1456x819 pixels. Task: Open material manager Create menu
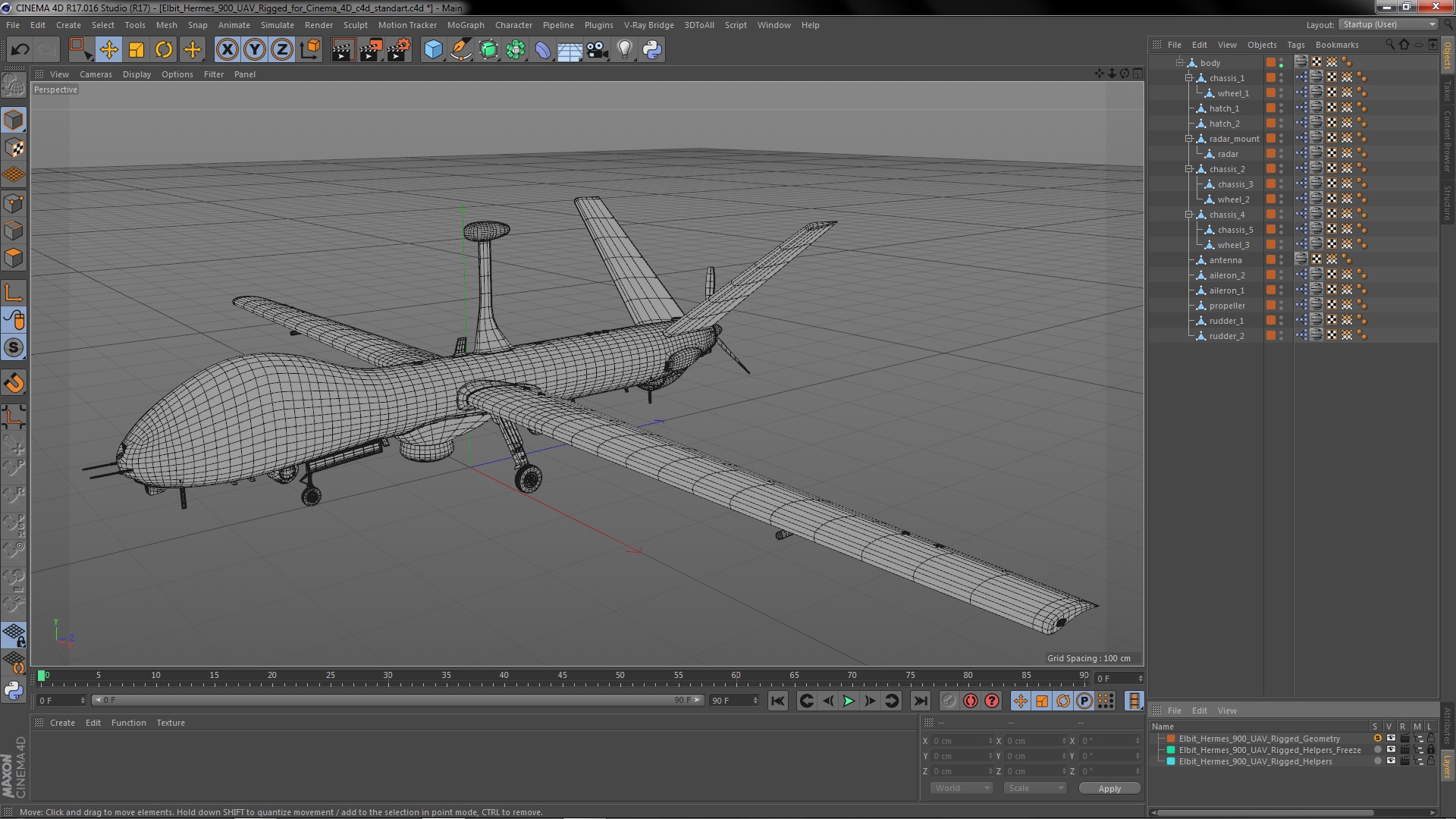pos(62,723)
